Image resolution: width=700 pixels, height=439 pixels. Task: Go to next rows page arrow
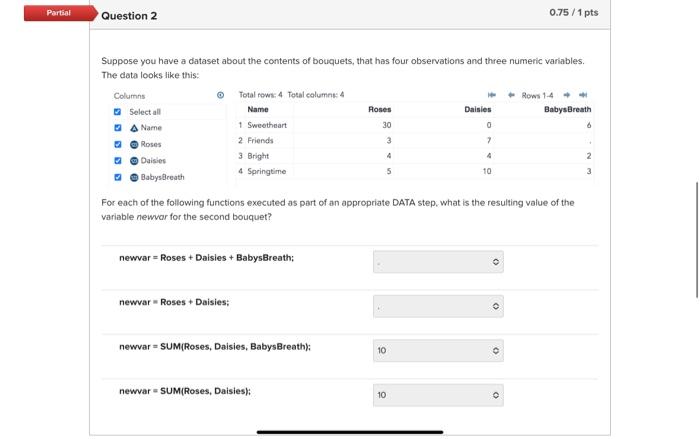click(567, 95)
